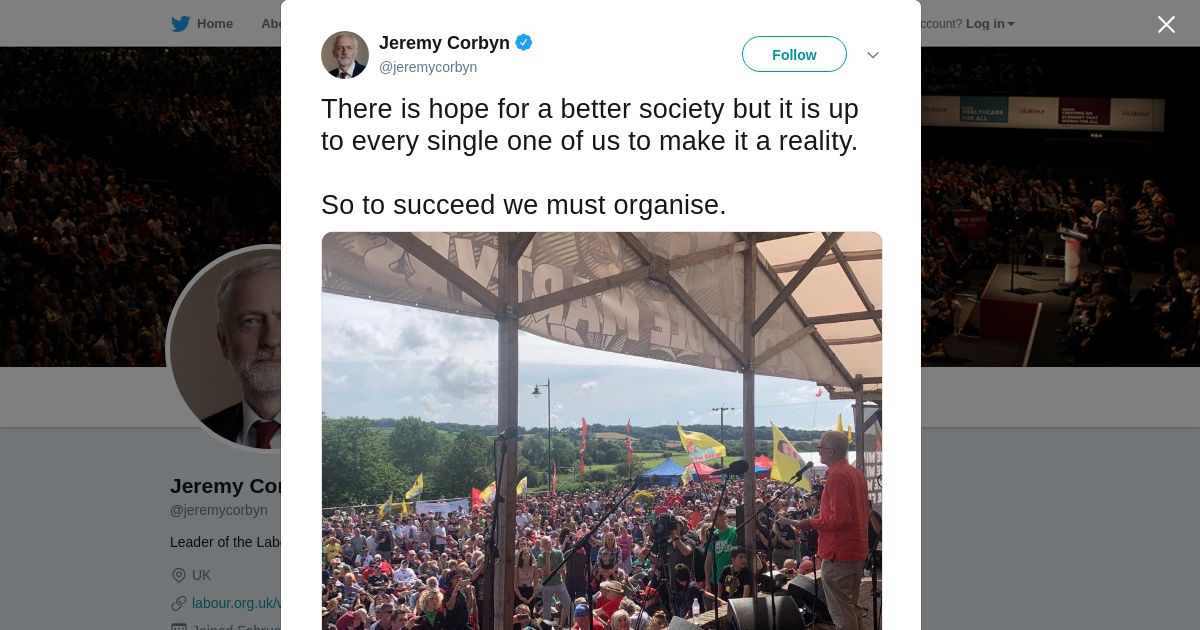Open the Log in dropdown

[990, 24]
